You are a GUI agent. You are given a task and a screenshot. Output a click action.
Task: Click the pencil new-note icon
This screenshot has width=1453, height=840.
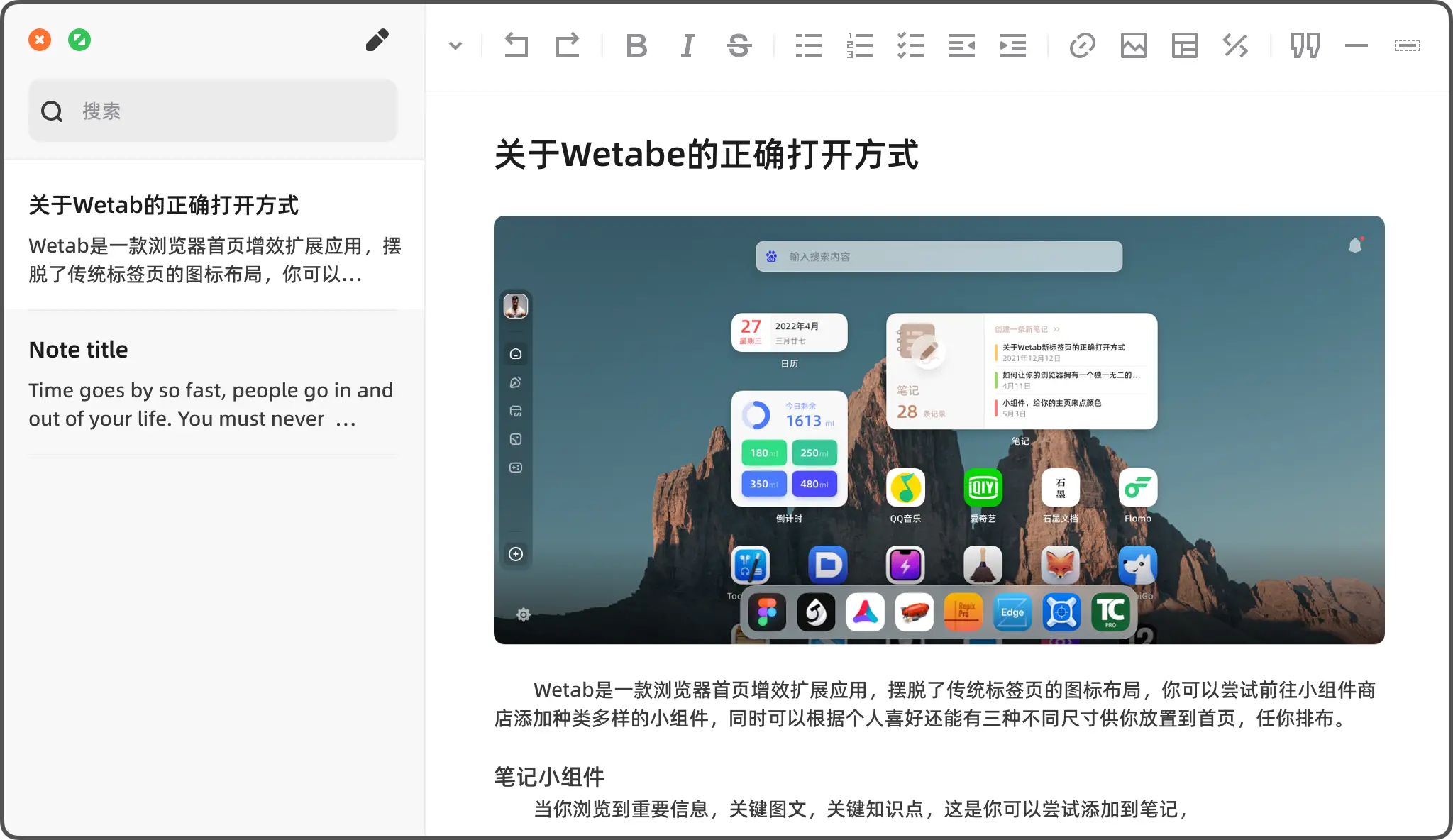pos(377,40)
